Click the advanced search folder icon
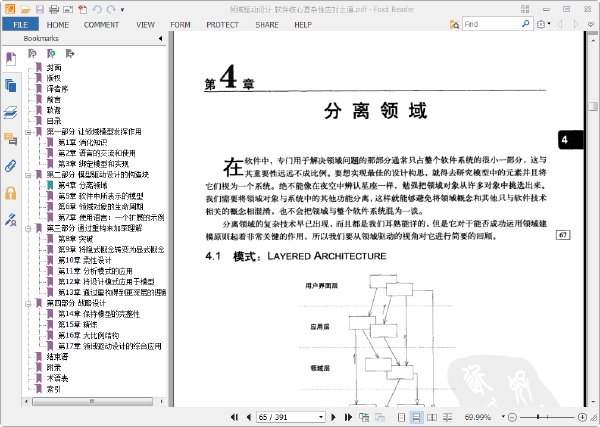The image size is (600, 427). [x=454, y=24]
